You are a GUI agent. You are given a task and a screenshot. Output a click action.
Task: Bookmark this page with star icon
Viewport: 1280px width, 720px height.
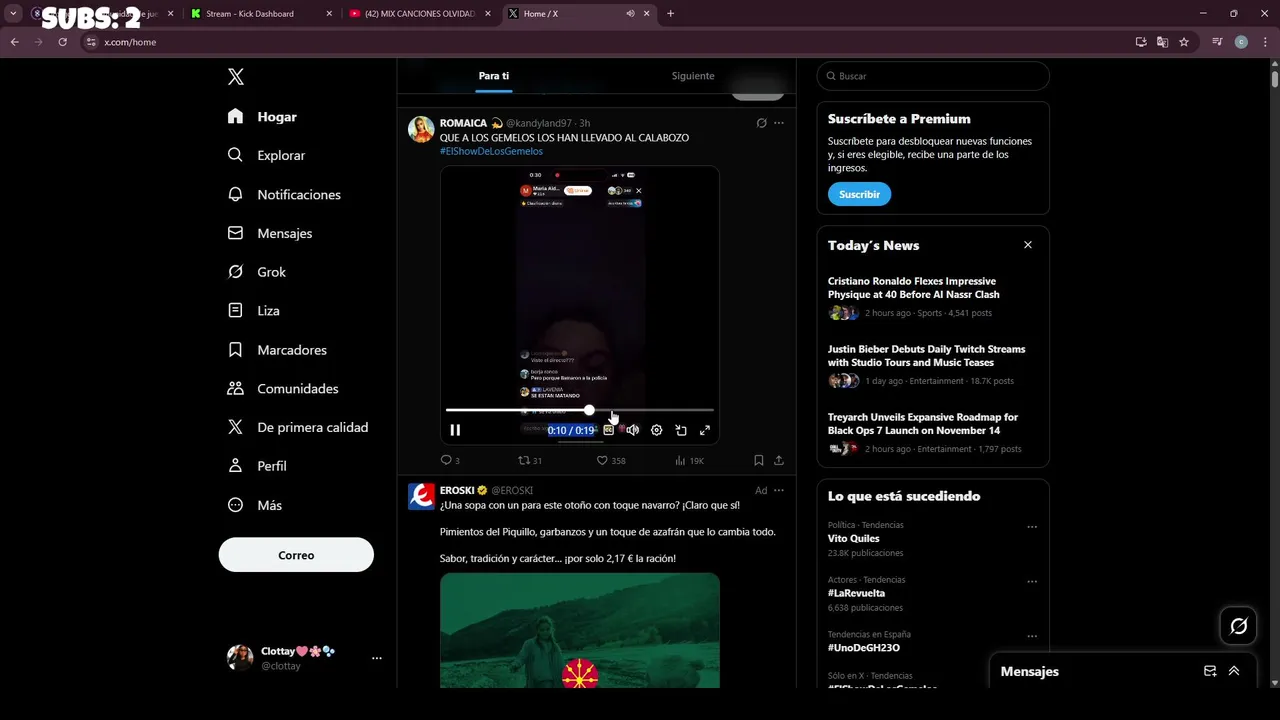point(1184,42)
